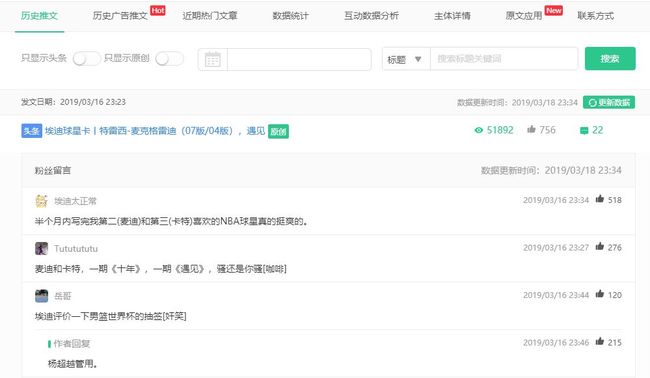Click the commenter name Tutututu
The image size is (650, 378).
[76, 249]
